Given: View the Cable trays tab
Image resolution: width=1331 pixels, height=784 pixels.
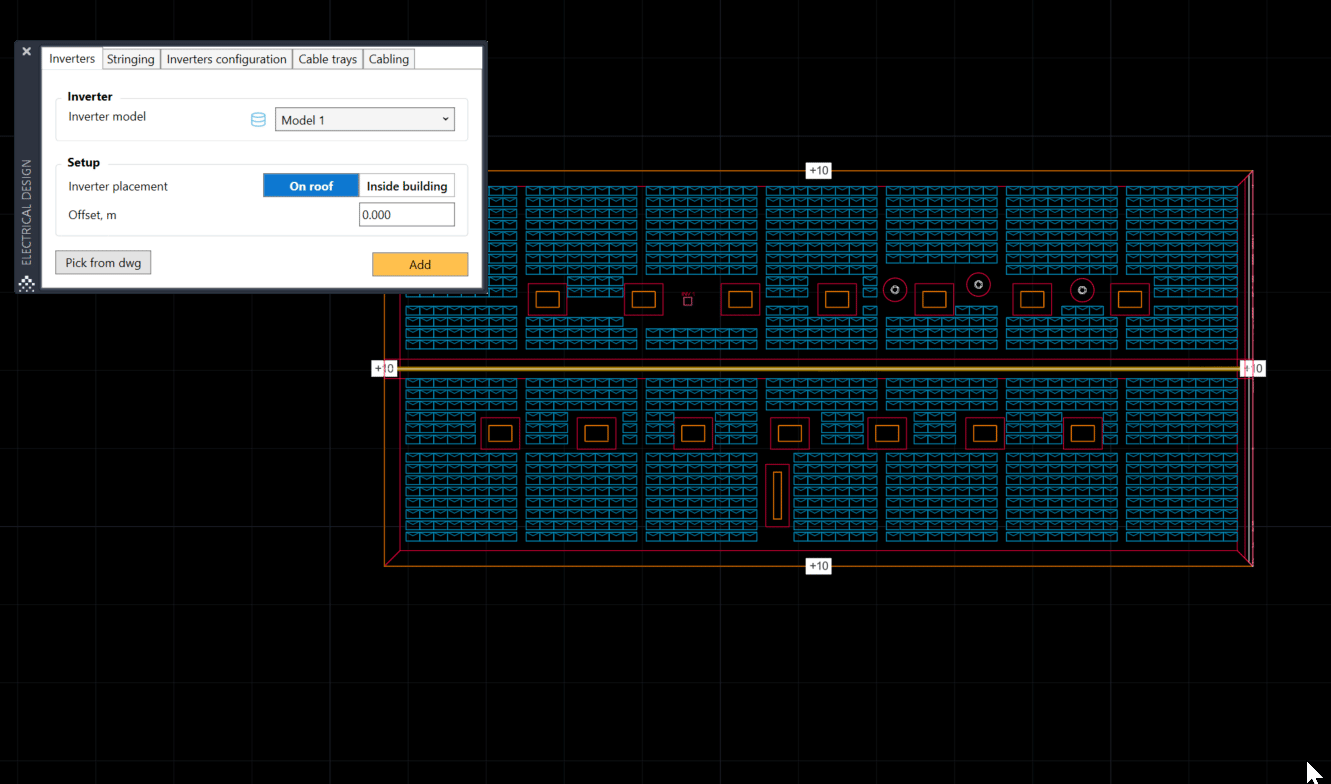Looking at the screenshot, I should 327,59.
